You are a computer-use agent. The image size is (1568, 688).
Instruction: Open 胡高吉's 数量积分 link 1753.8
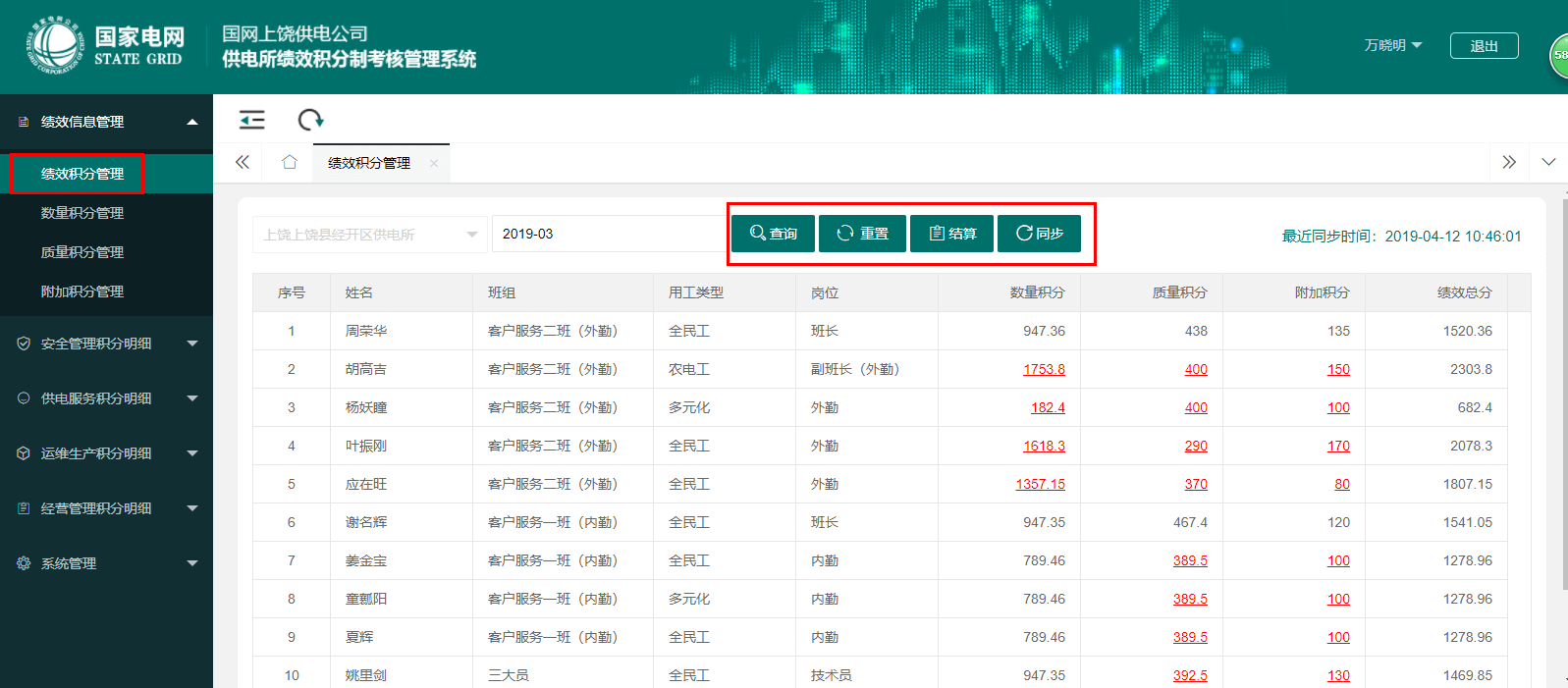(1044, 369)
